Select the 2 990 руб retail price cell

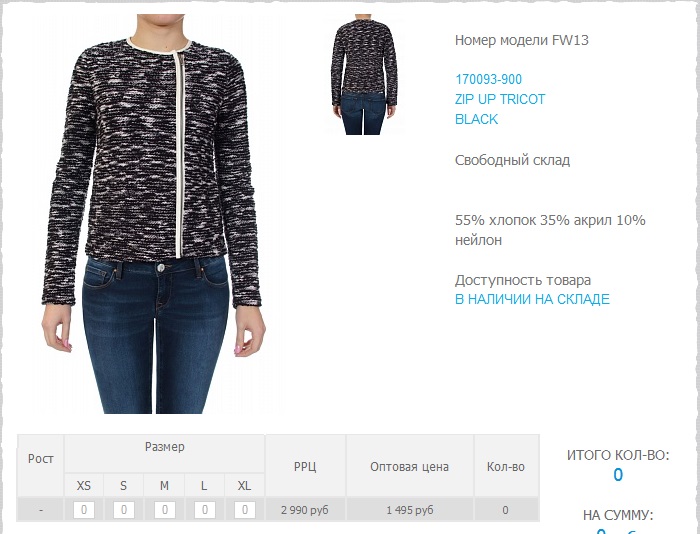point(305,510)
